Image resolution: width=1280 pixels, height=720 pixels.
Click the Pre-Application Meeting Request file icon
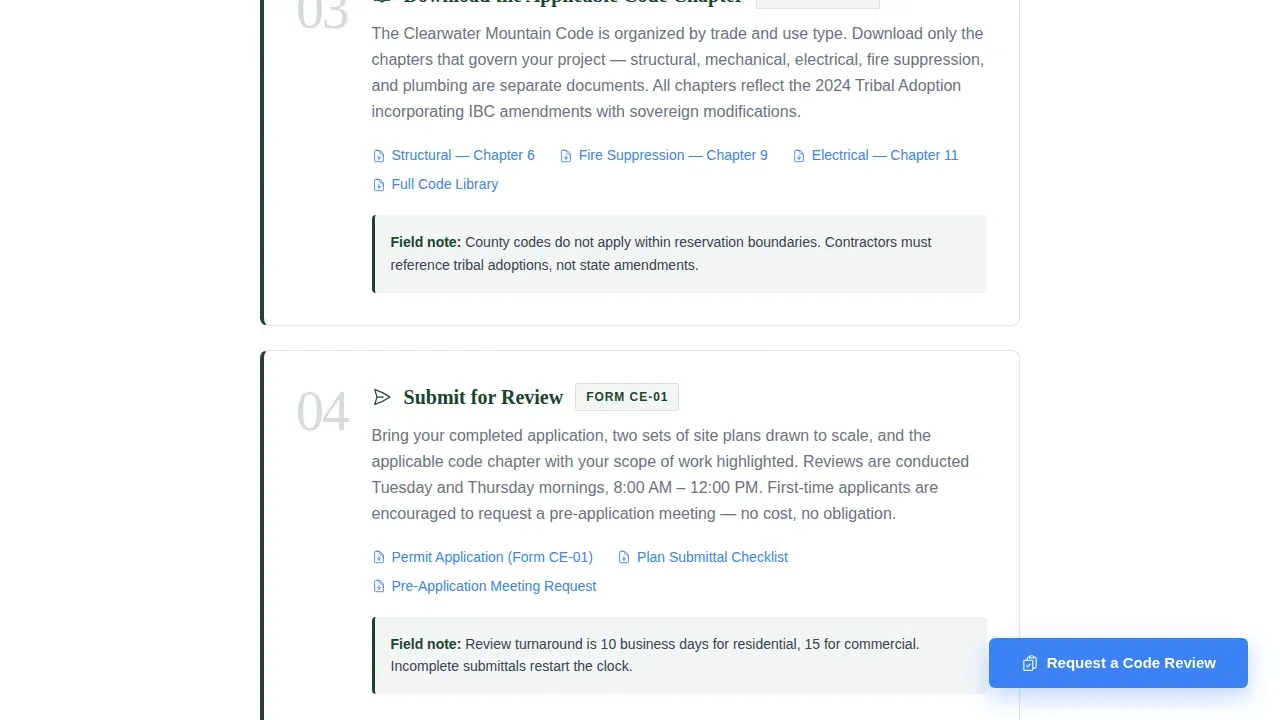[x=379, y=587]
